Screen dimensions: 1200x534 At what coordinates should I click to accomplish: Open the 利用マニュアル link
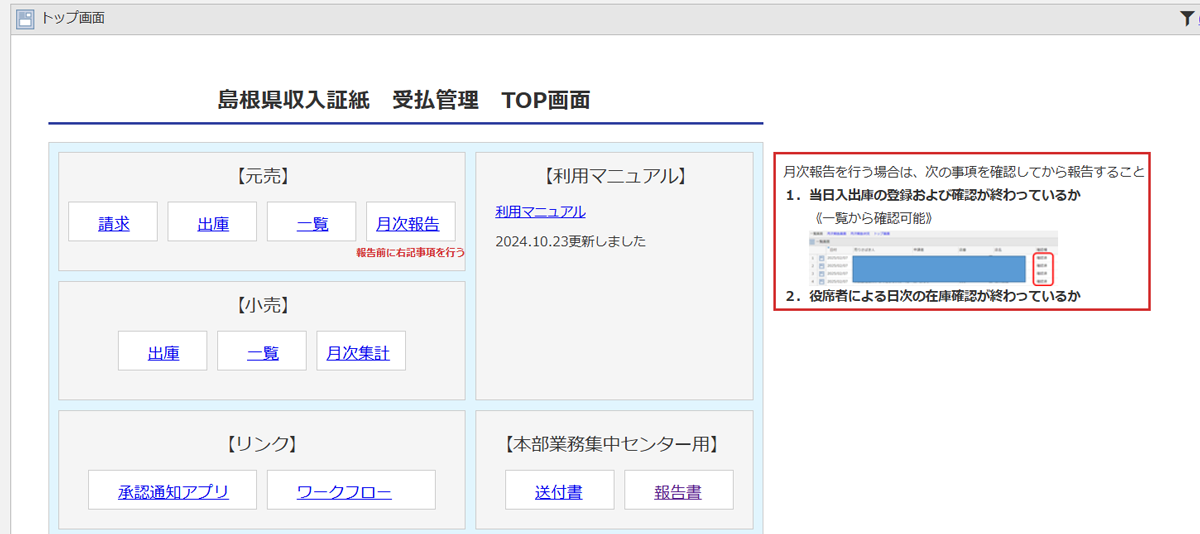point(540,211)
